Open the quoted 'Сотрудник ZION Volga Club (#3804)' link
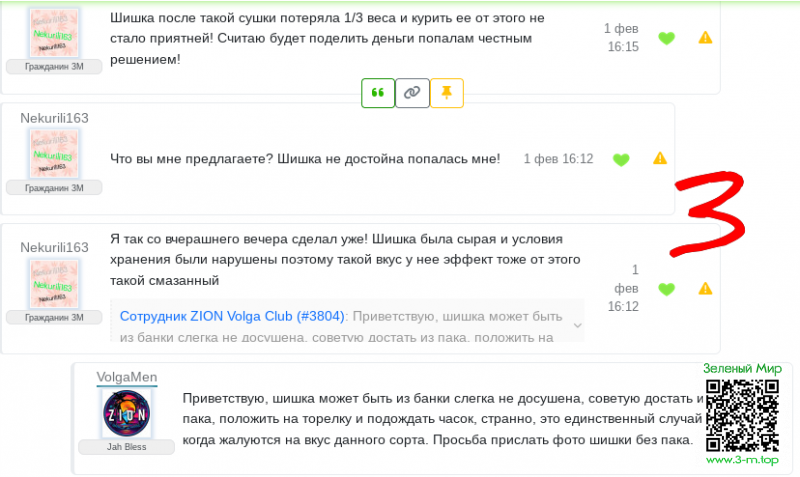 tap(232, 315)
